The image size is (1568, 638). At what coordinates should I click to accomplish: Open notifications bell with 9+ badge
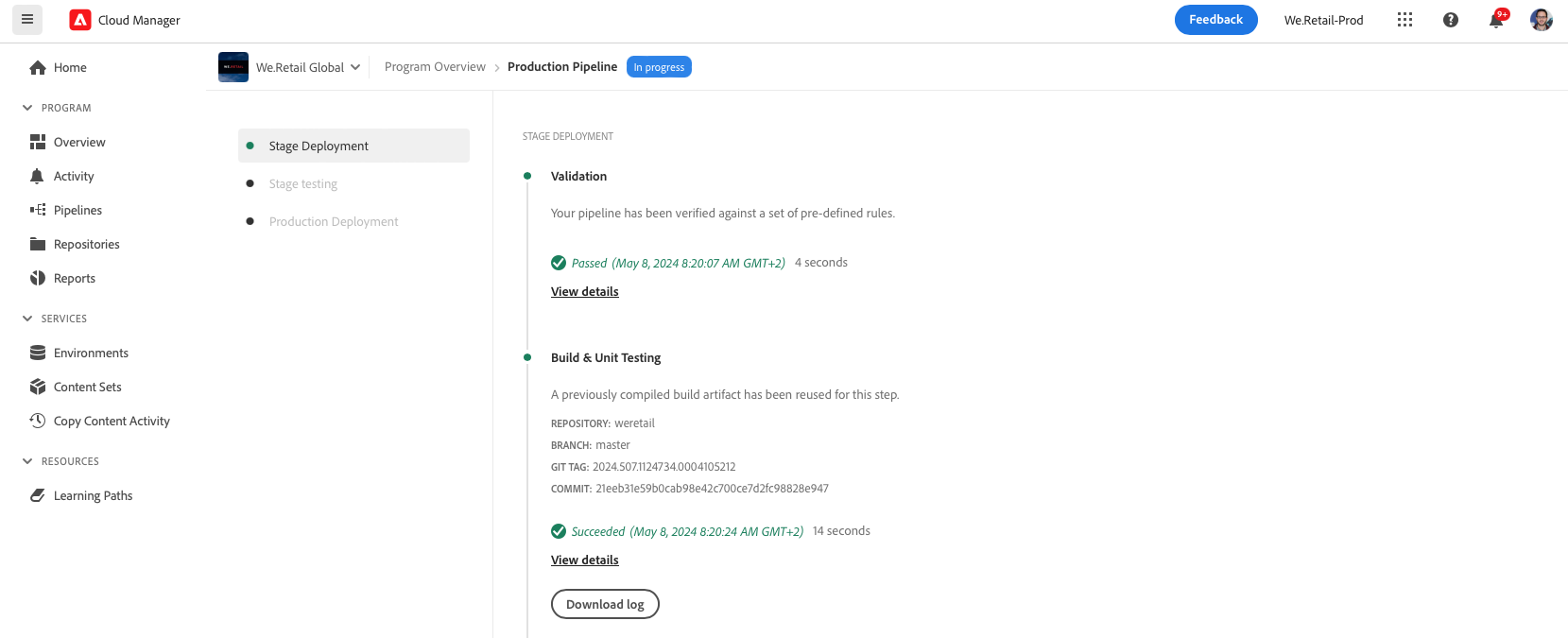point(1497,19)
